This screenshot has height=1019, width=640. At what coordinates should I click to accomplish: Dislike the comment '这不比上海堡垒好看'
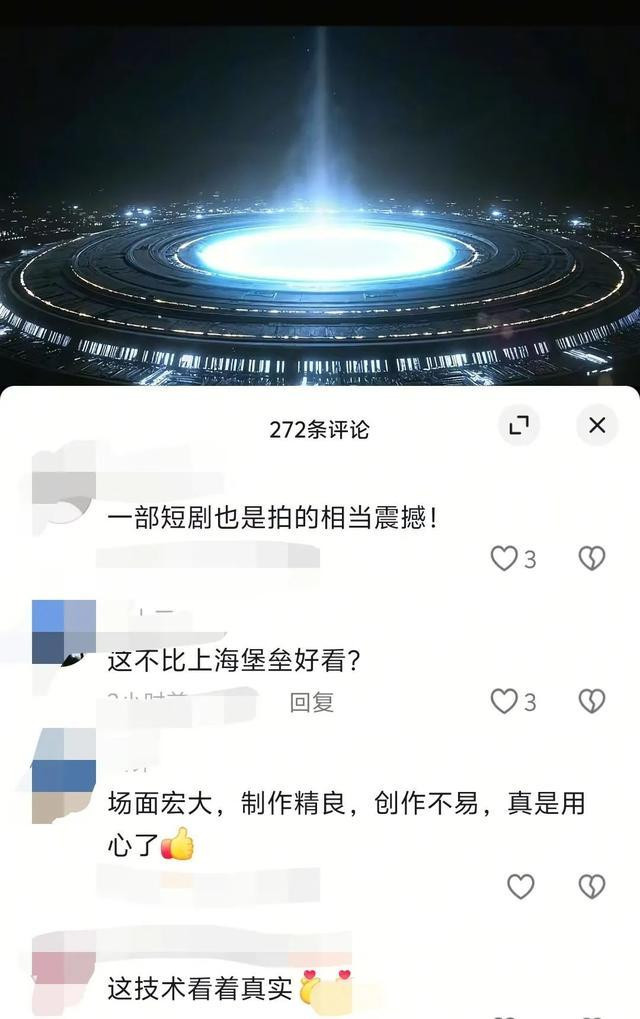592,701
